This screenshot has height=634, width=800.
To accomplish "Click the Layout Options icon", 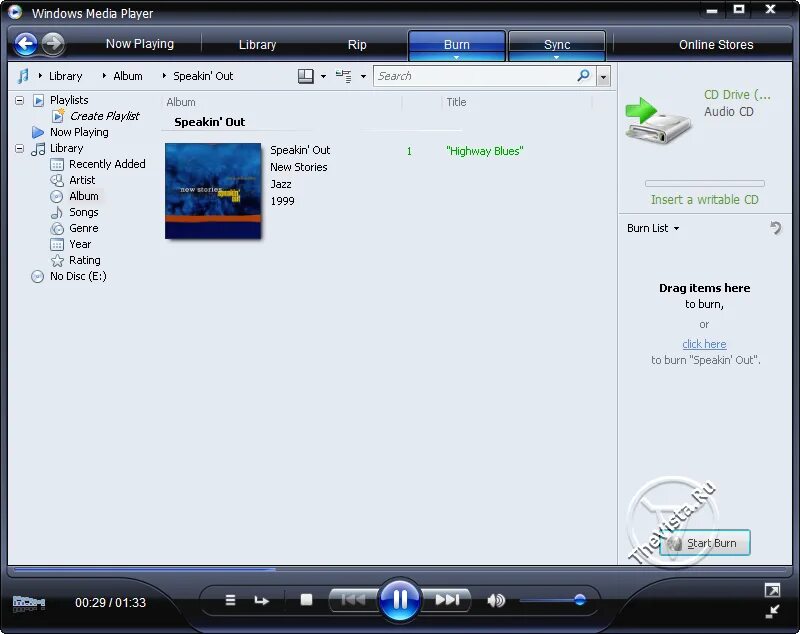I will tap(306, 76).
